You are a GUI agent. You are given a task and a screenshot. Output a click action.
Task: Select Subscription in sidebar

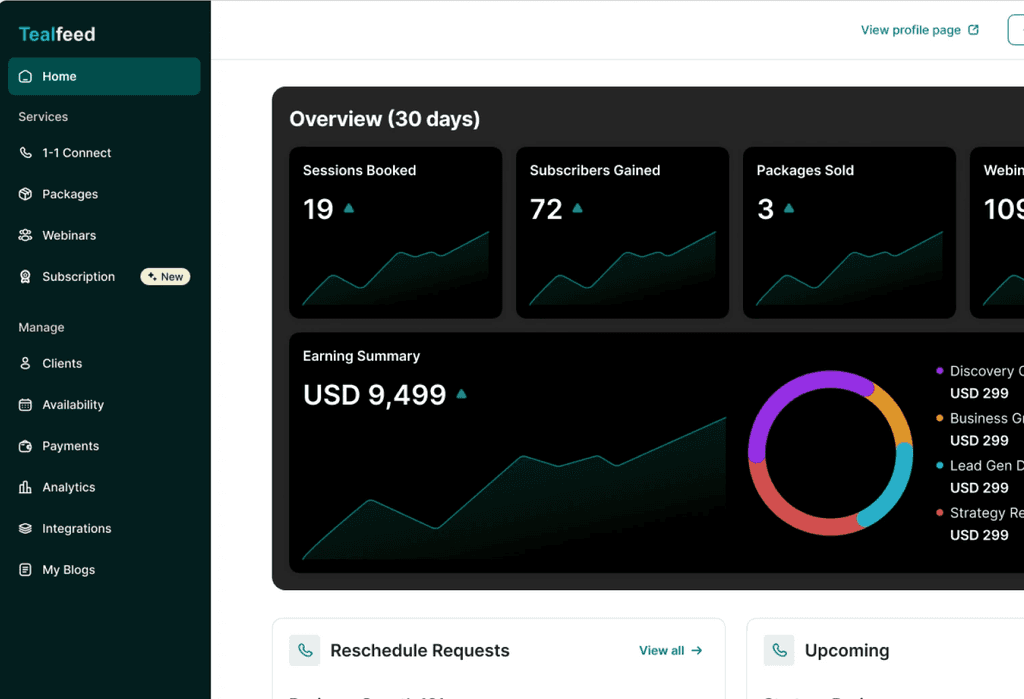click(x=78, y=276)
